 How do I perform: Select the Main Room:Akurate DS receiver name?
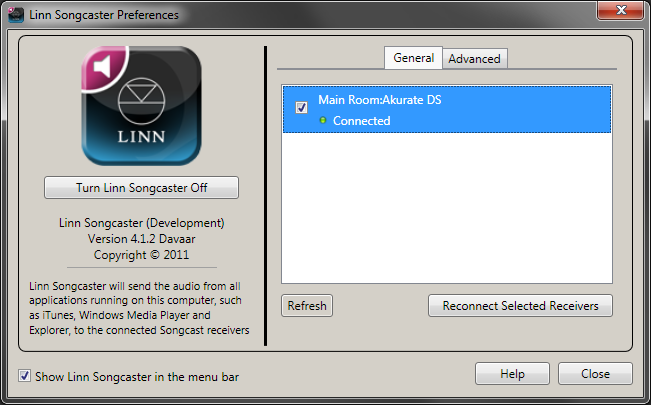click(x=379, y=100)
